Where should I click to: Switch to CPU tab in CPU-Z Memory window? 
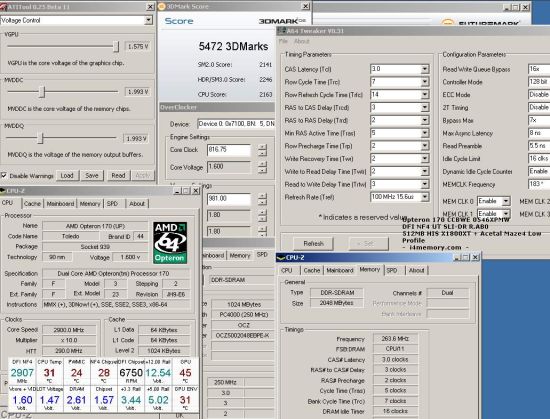click(287, 270)
